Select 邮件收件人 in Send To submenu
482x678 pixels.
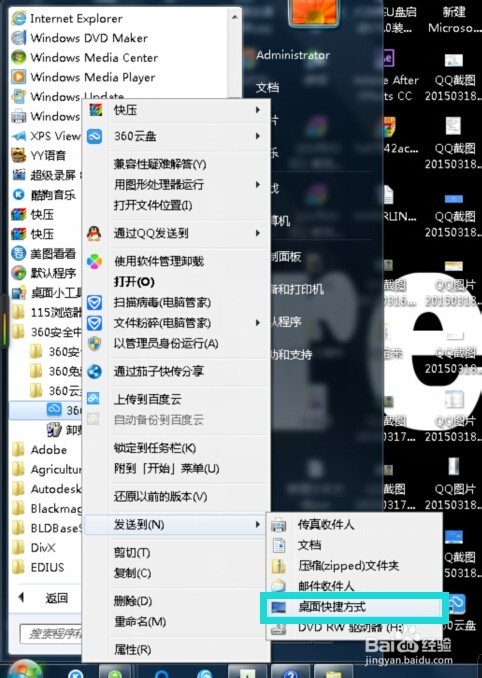(x=326, y=586)
